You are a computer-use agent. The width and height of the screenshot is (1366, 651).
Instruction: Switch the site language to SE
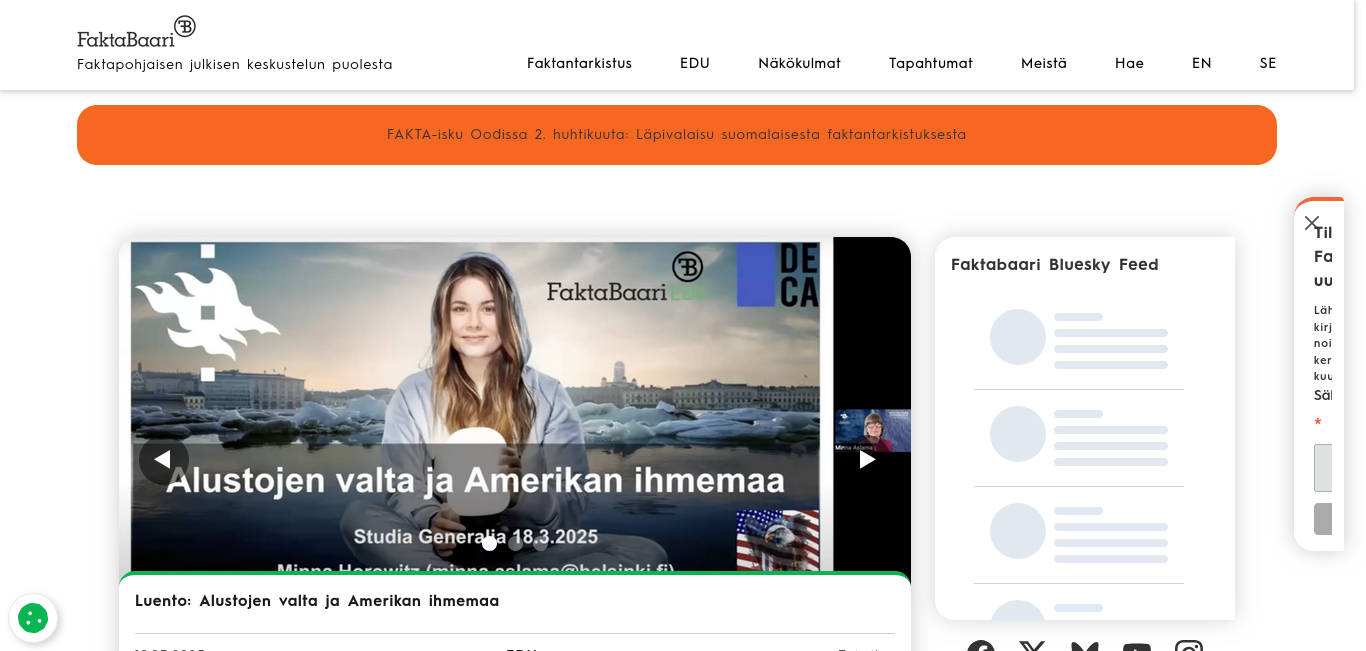pos(1268,63)
